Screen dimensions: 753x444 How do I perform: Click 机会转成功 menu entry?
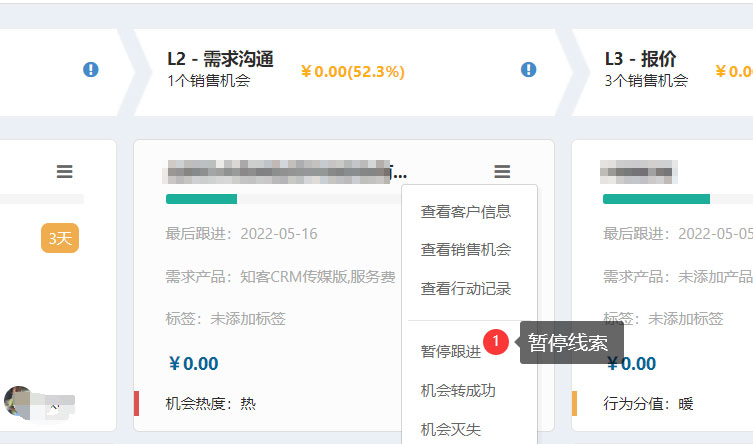tap(458, 390)
